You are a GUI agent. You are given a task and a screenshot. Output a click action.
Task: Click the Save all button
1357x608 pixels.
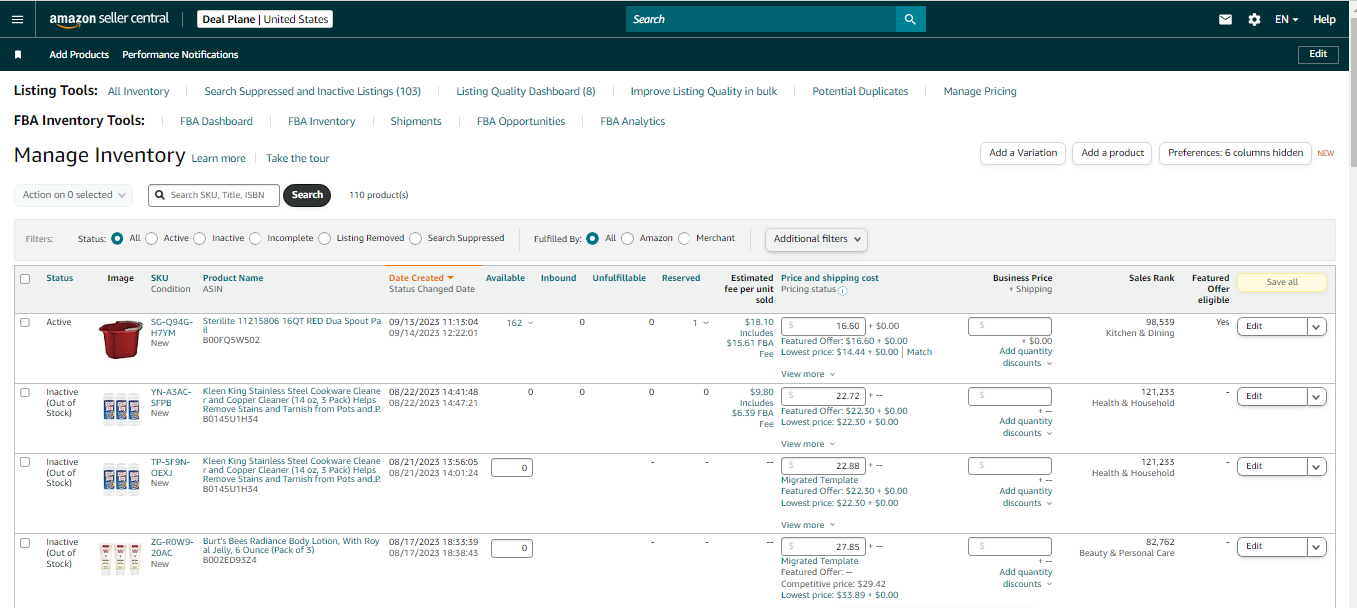1282,282
